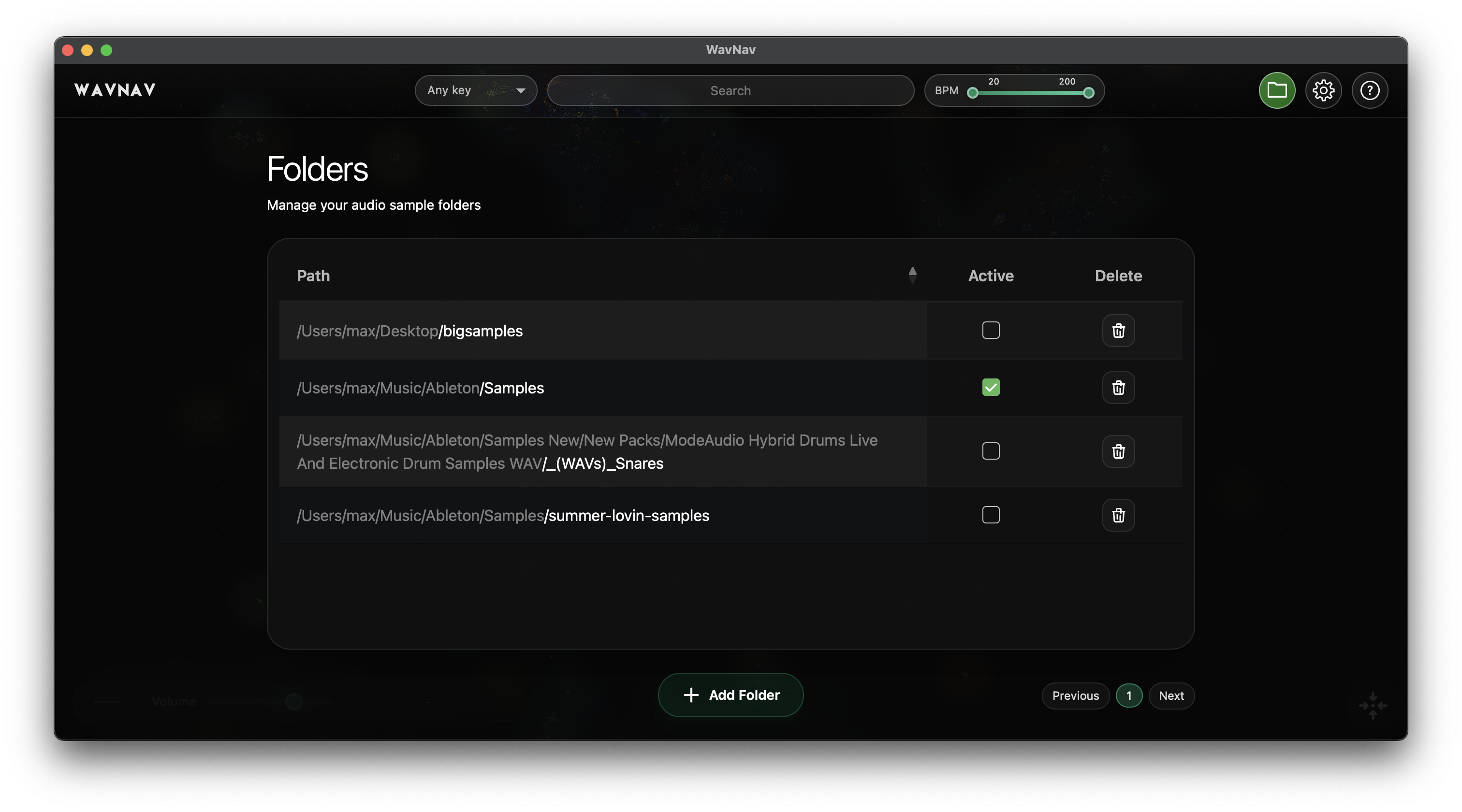Click the WAVNAV logo
1462x812 pixels.
pyautogui.click(x=115, y=90)
